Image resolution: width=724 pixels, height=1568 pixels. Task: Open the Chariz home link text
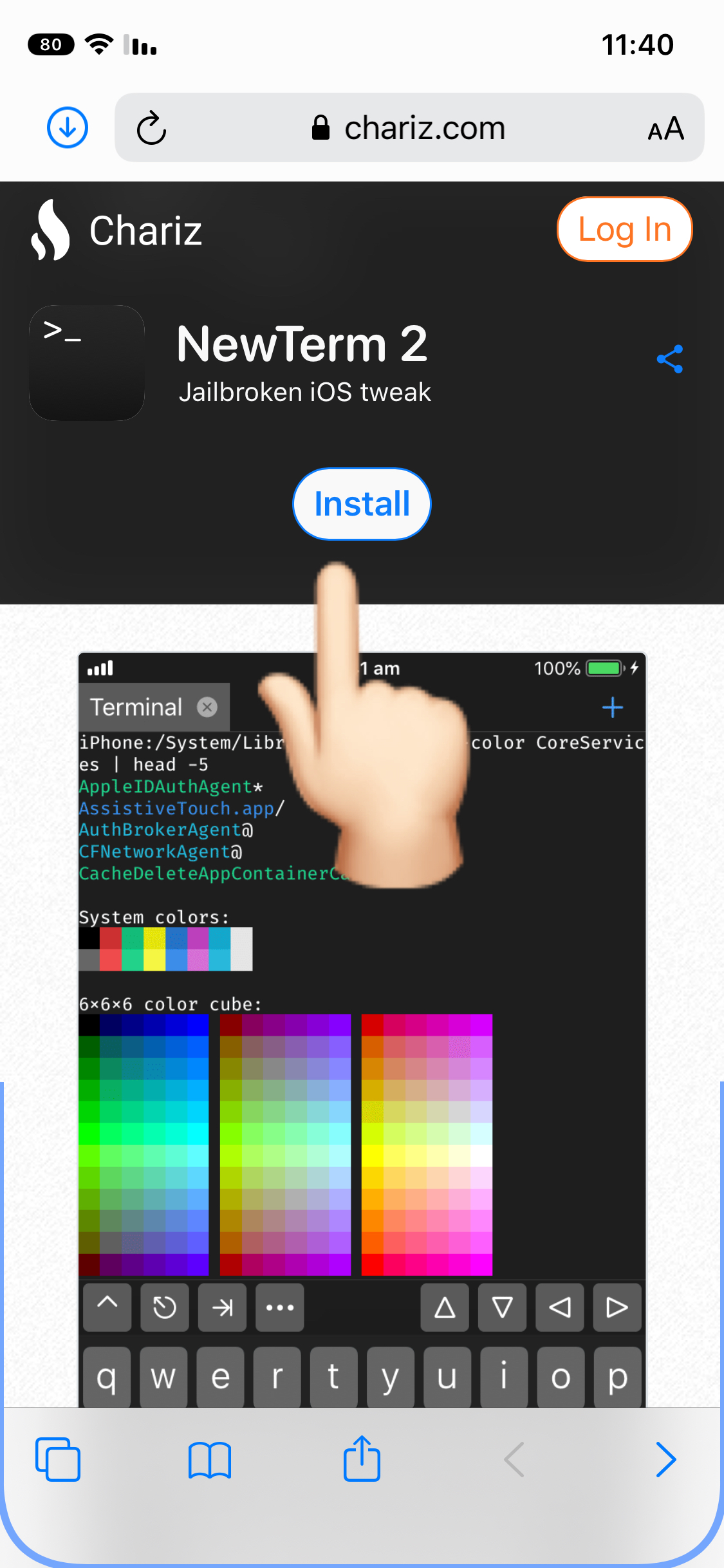145,230
